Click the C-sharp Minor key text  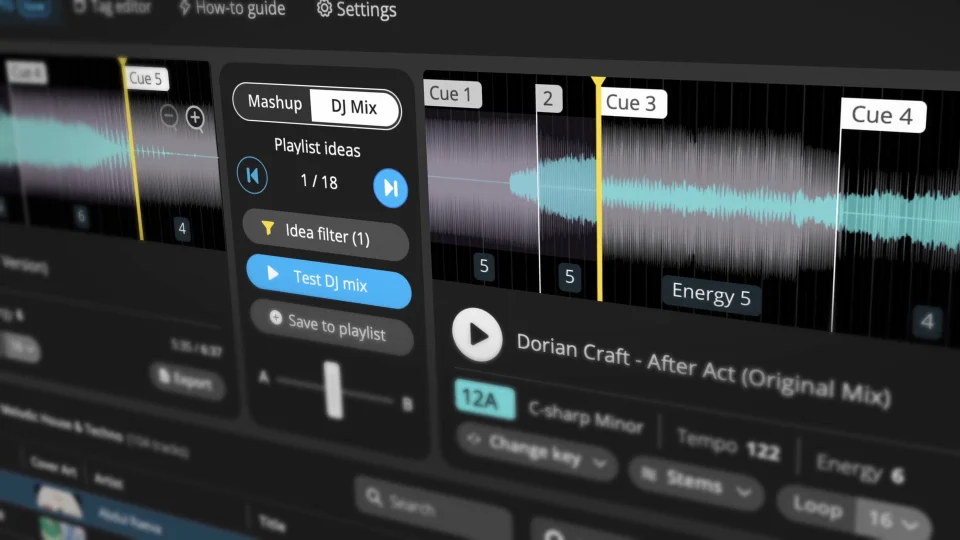pyautogui.click(x=585, y=416)
